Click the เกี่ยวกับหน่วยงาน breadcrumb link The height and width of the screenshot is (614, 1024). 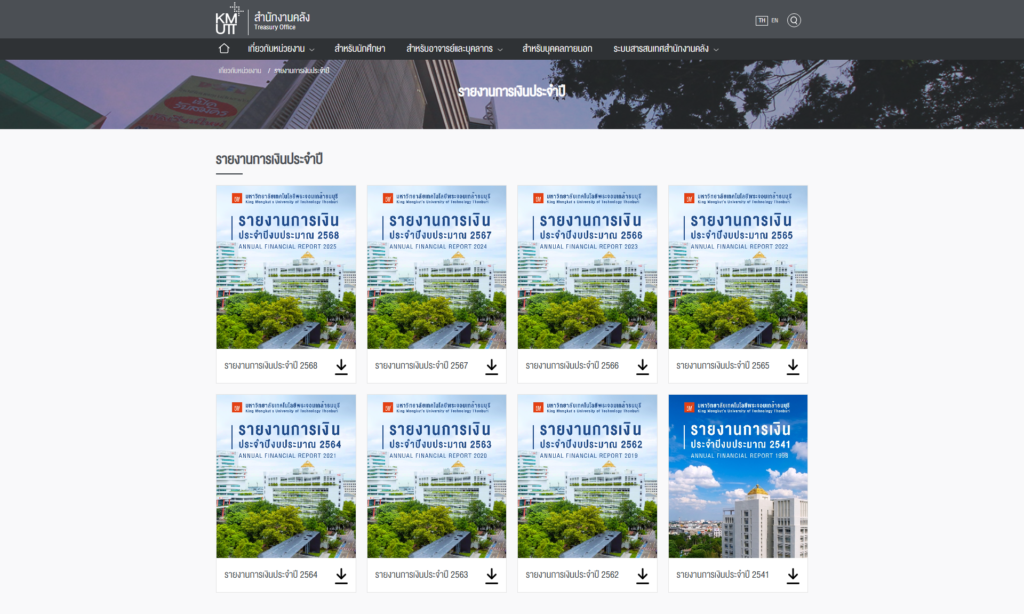pos(240,71)
